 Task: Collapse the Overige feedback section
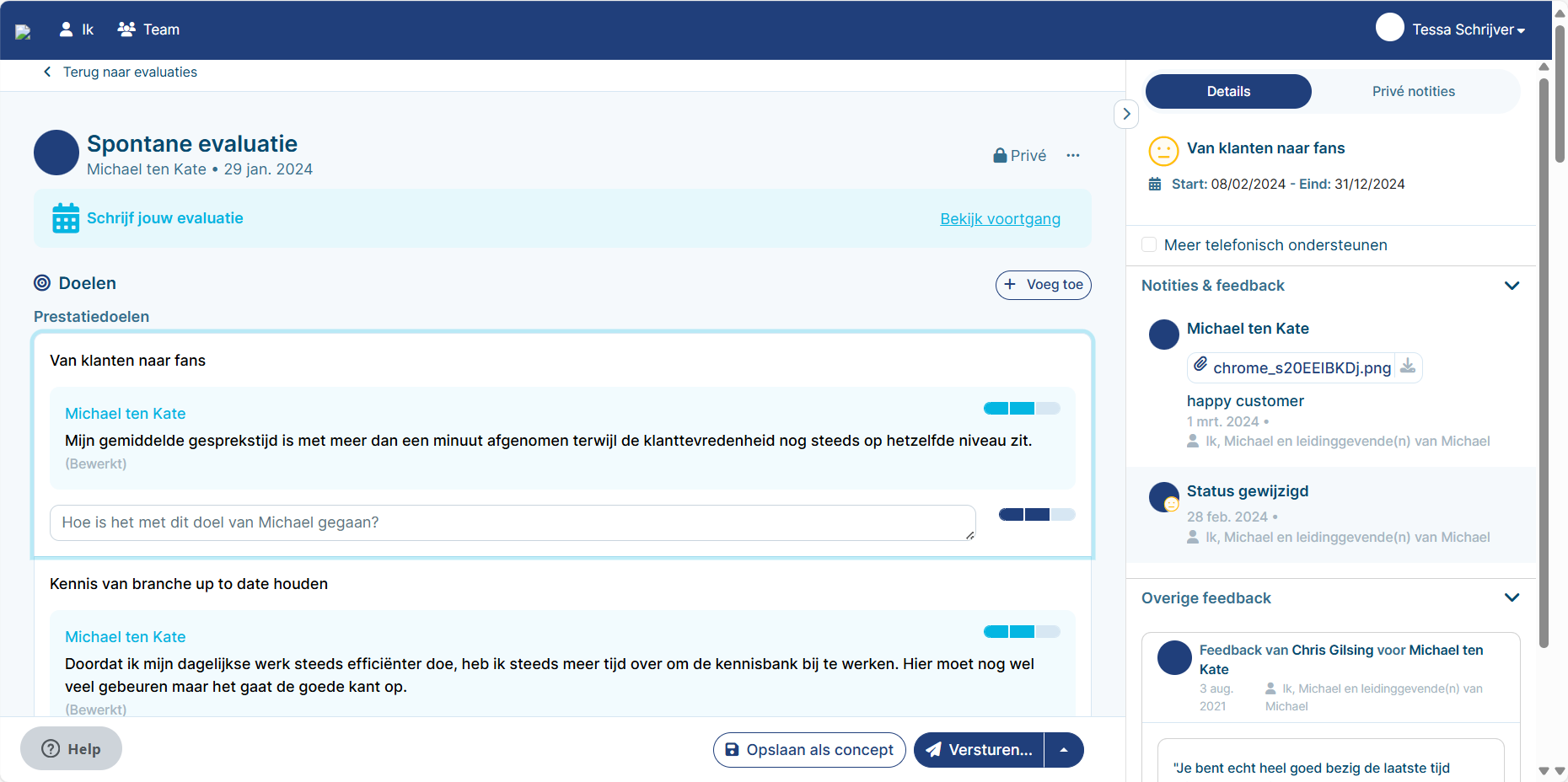point(1512,597)
